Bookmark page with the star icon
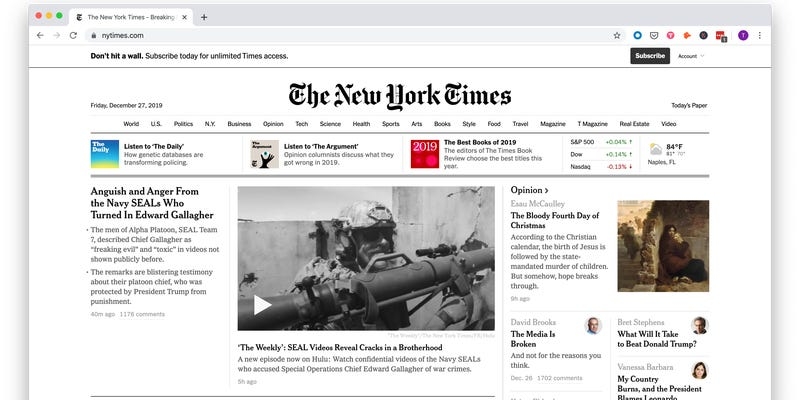Screen dimensions: 800x400 617,35
